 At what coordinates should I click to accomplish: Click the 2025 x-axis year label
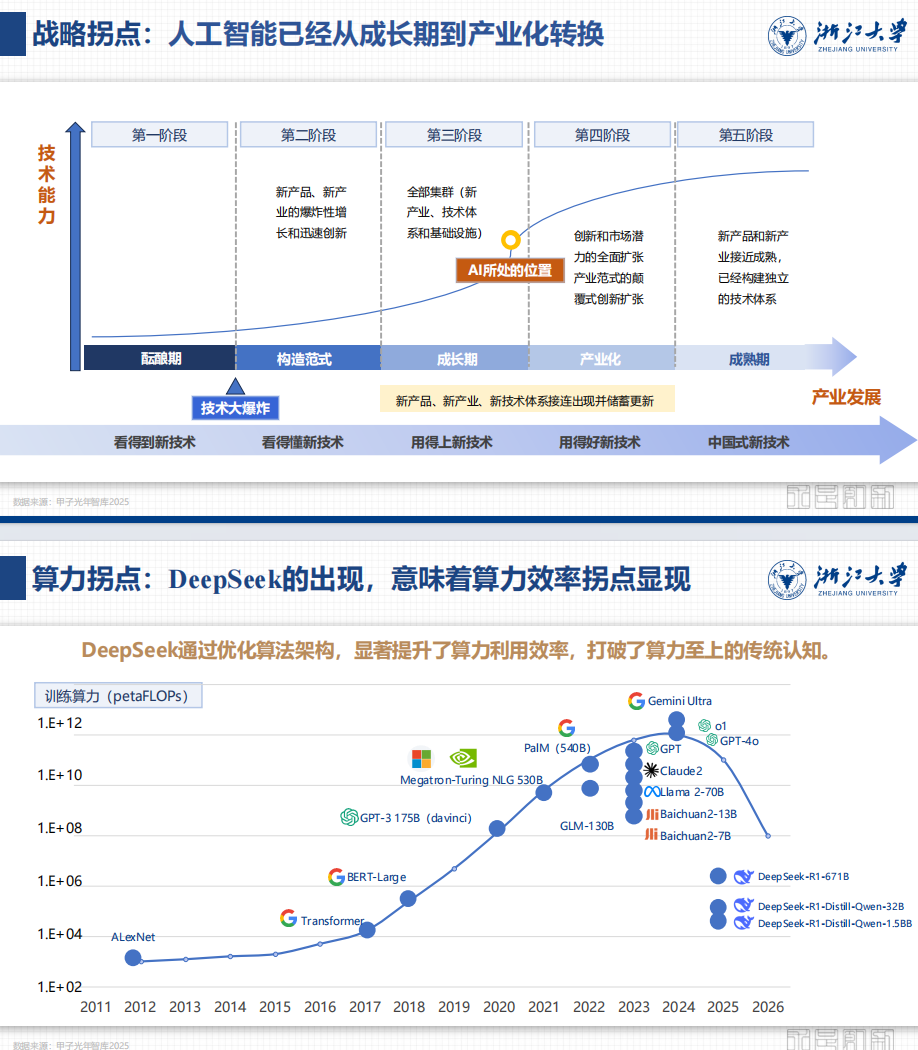pyautogui.click(x=723, y=1007)
